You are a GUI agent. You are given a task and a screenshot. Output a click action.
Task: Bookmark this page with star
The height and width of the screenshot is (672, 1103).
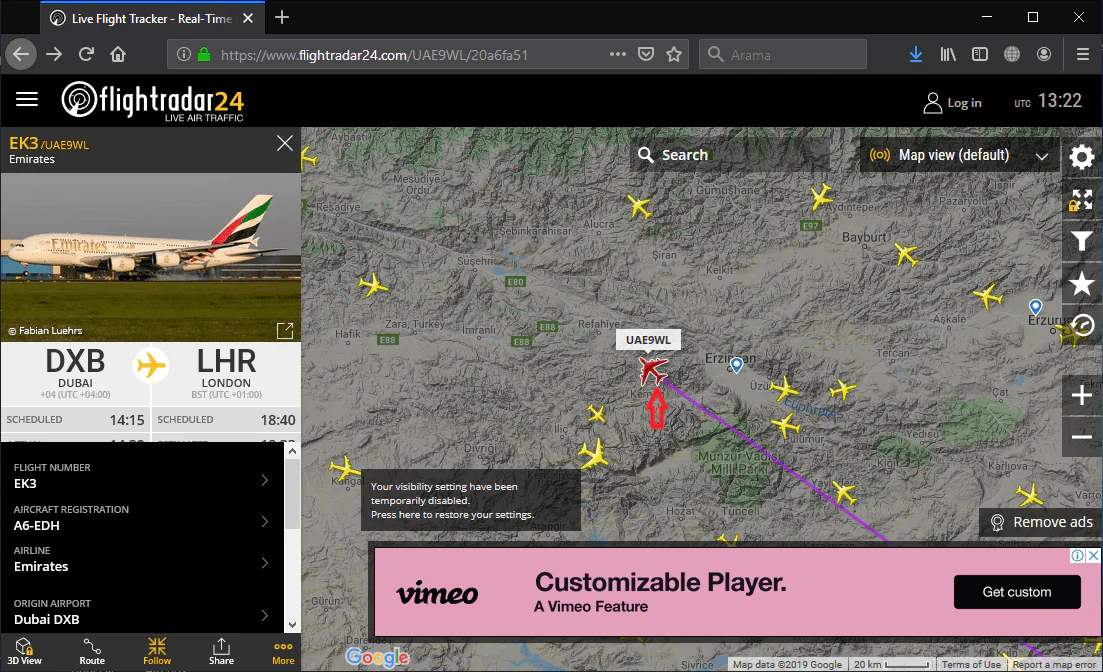coord(674,54)
